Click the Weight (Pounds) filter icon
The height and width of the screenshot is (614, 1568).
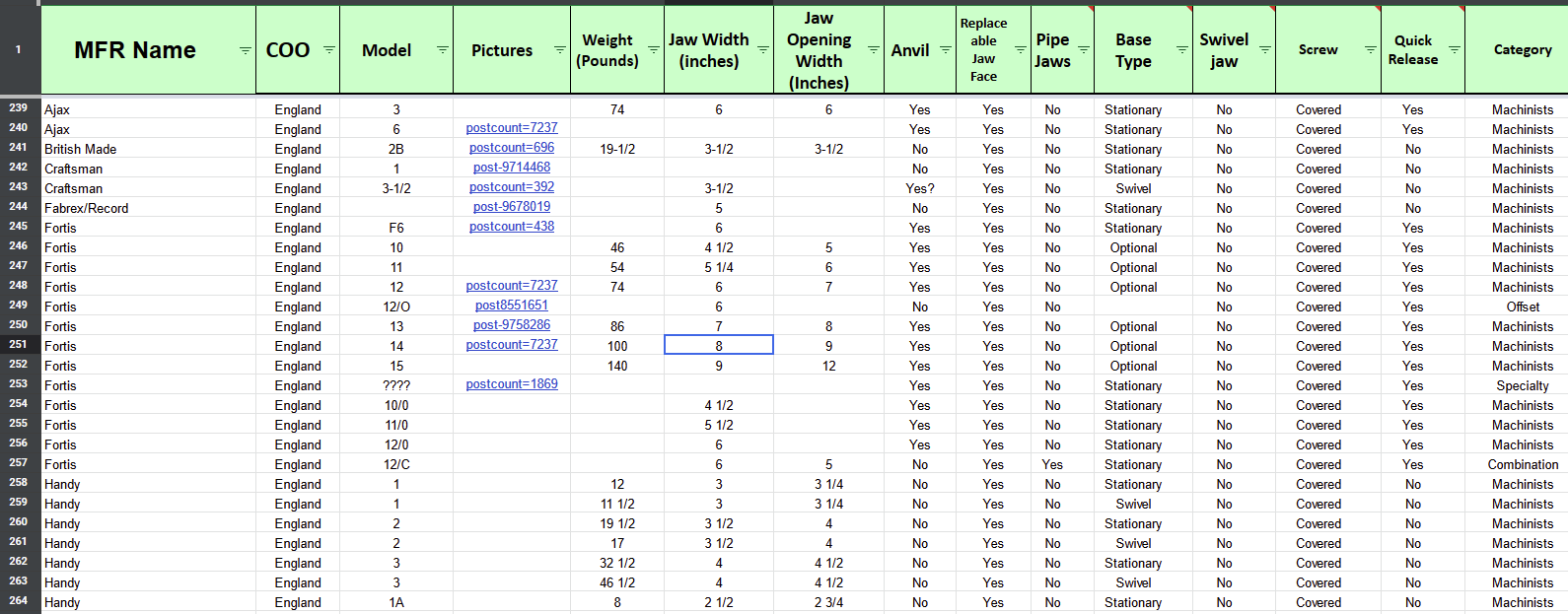tap(653, 50)
